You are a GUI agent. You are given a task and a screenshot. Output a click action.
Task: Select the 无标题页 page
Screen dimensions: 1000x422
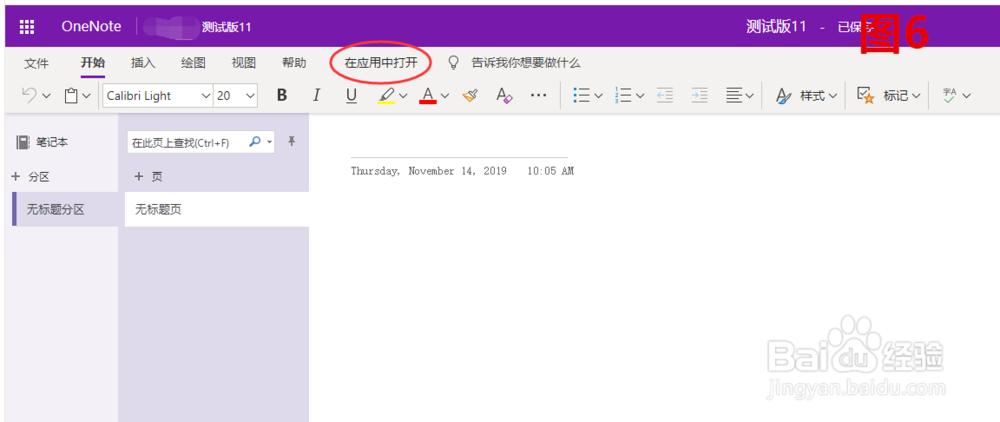click(217, 209)
